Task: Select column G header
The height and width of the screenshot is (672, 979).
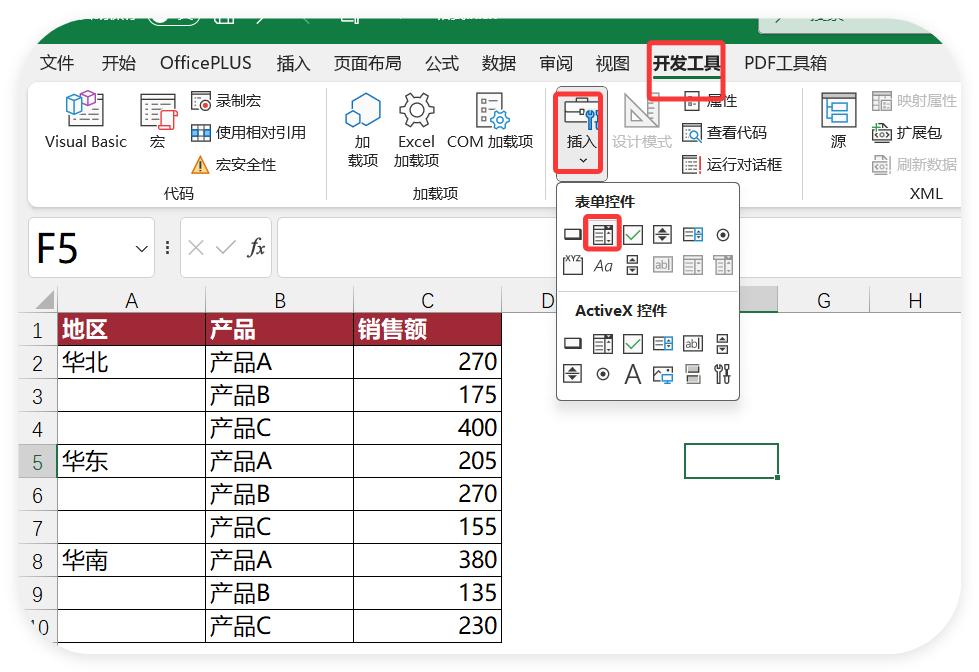Action: pyautogui.click(x=824, y=300)
